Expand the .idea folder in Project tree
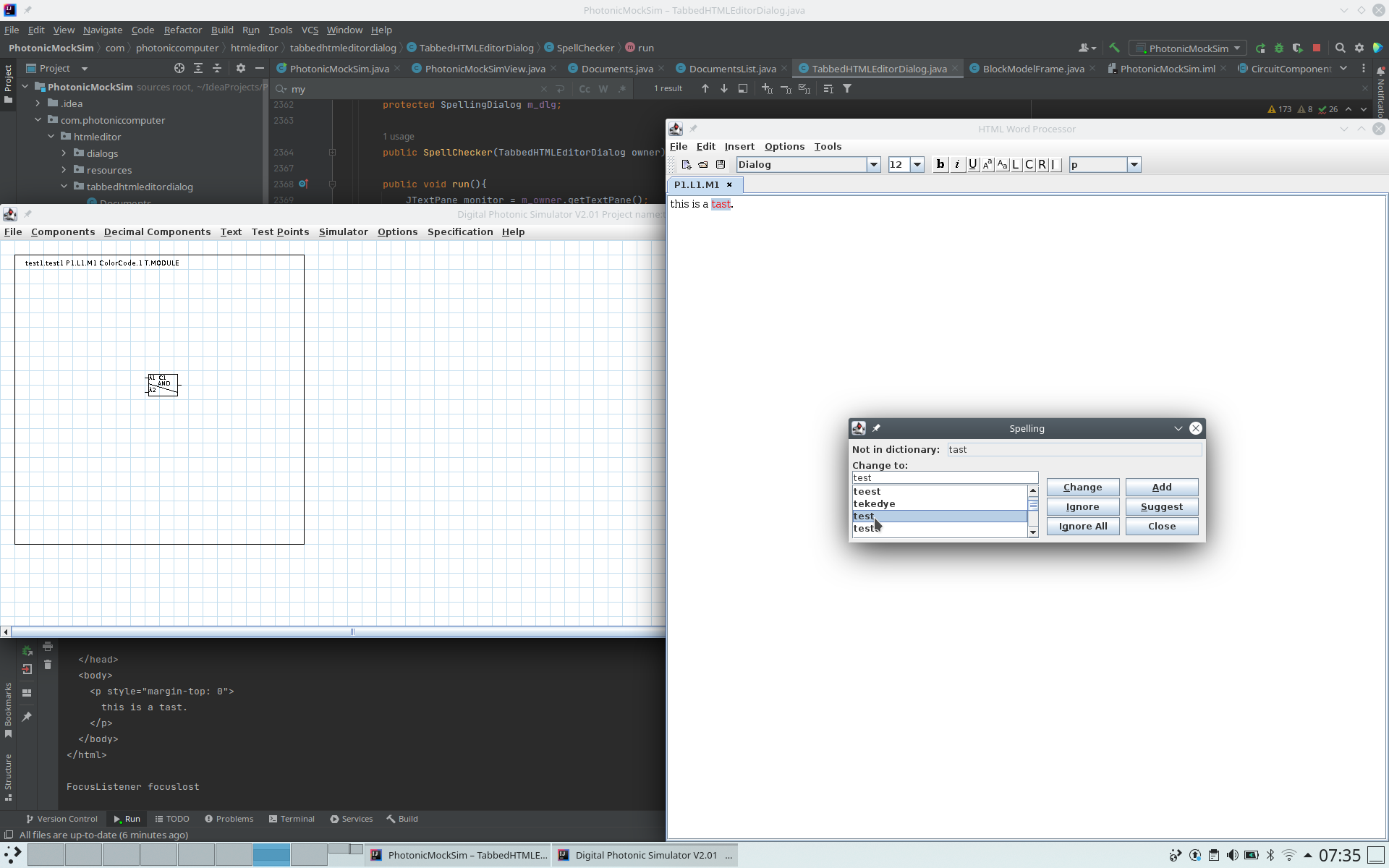 38,103
